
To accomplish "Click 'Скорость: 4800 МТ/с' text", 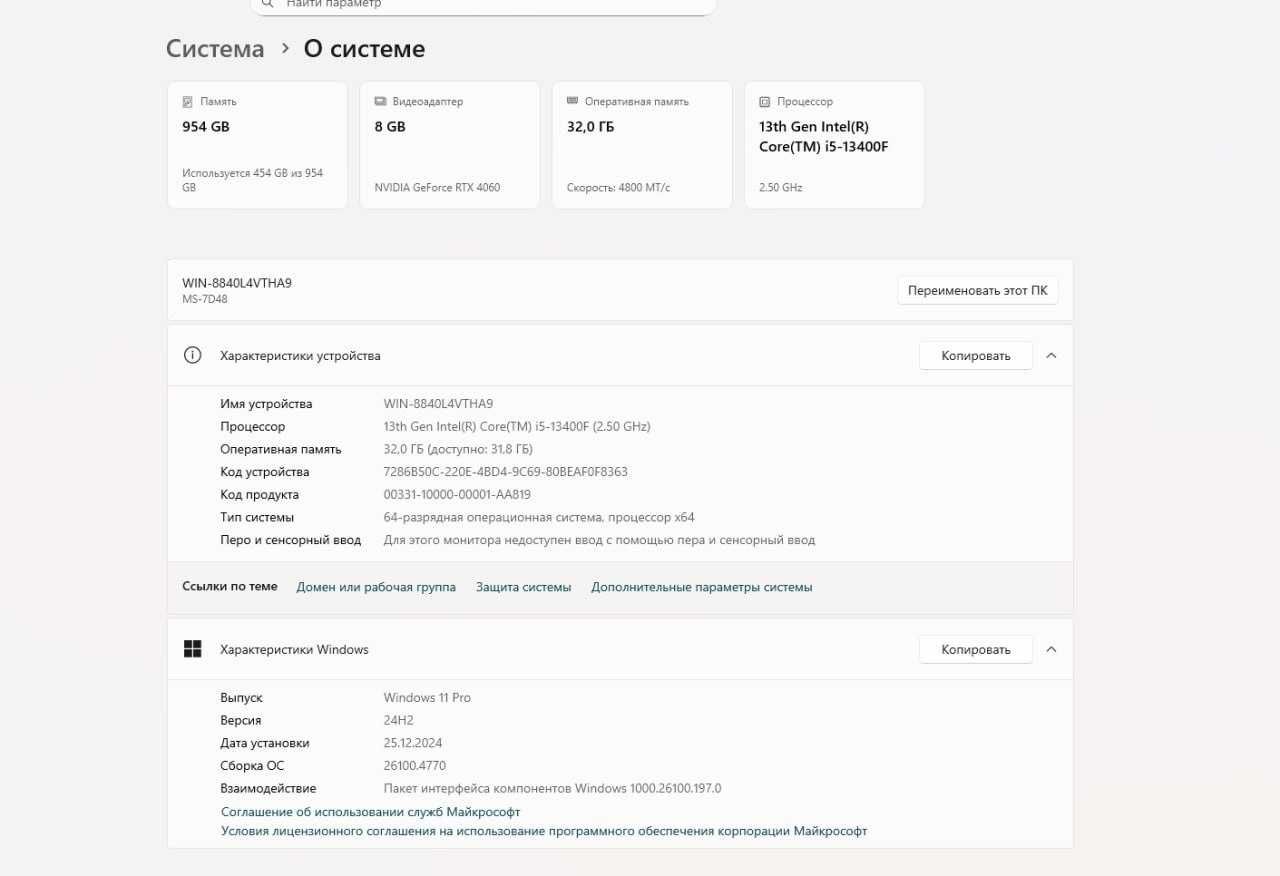I will point(618,188).
